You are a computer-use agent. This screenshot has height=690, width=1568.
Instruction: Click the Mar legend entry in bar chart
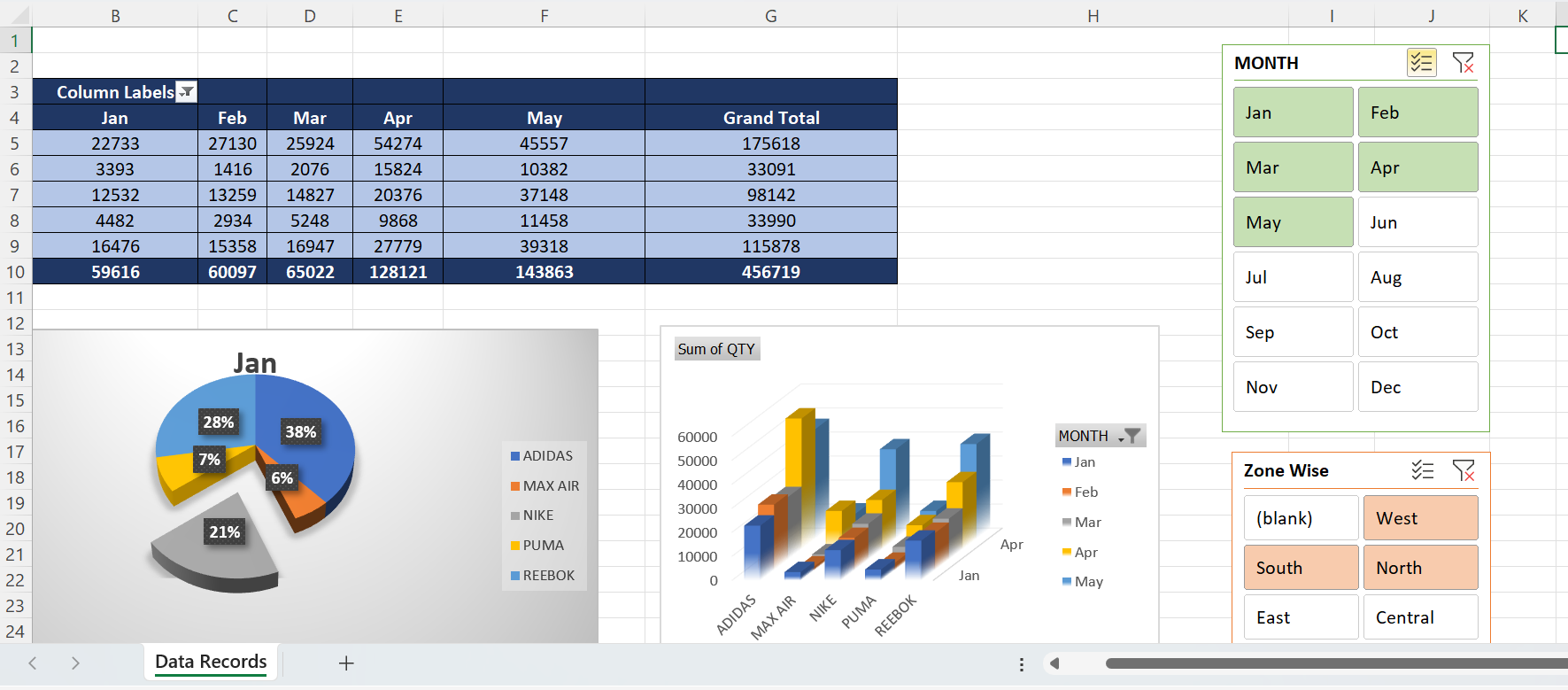[1082, 523]
